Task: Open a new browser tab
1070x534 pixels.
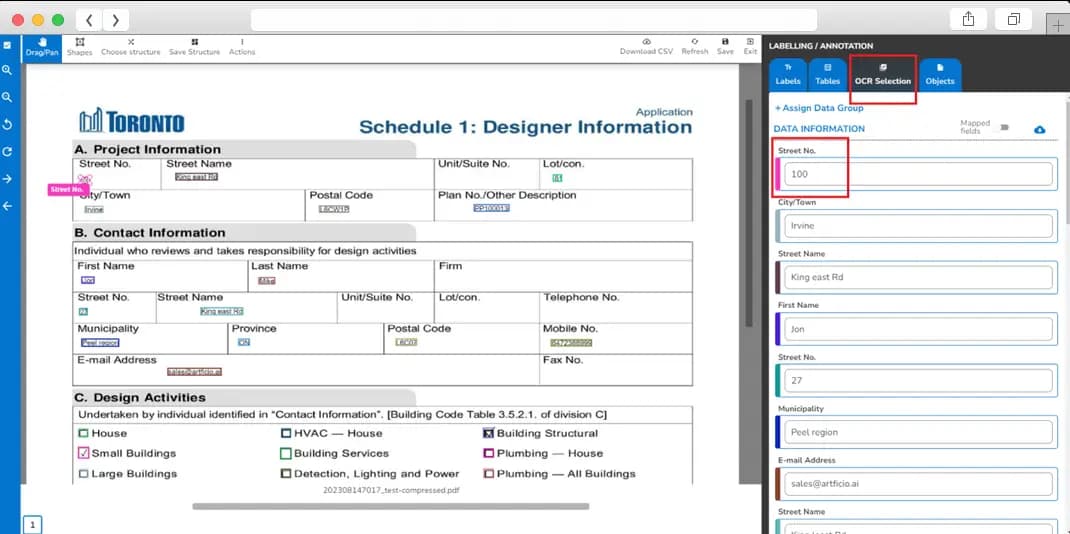Action: [x=1058, y=23]
